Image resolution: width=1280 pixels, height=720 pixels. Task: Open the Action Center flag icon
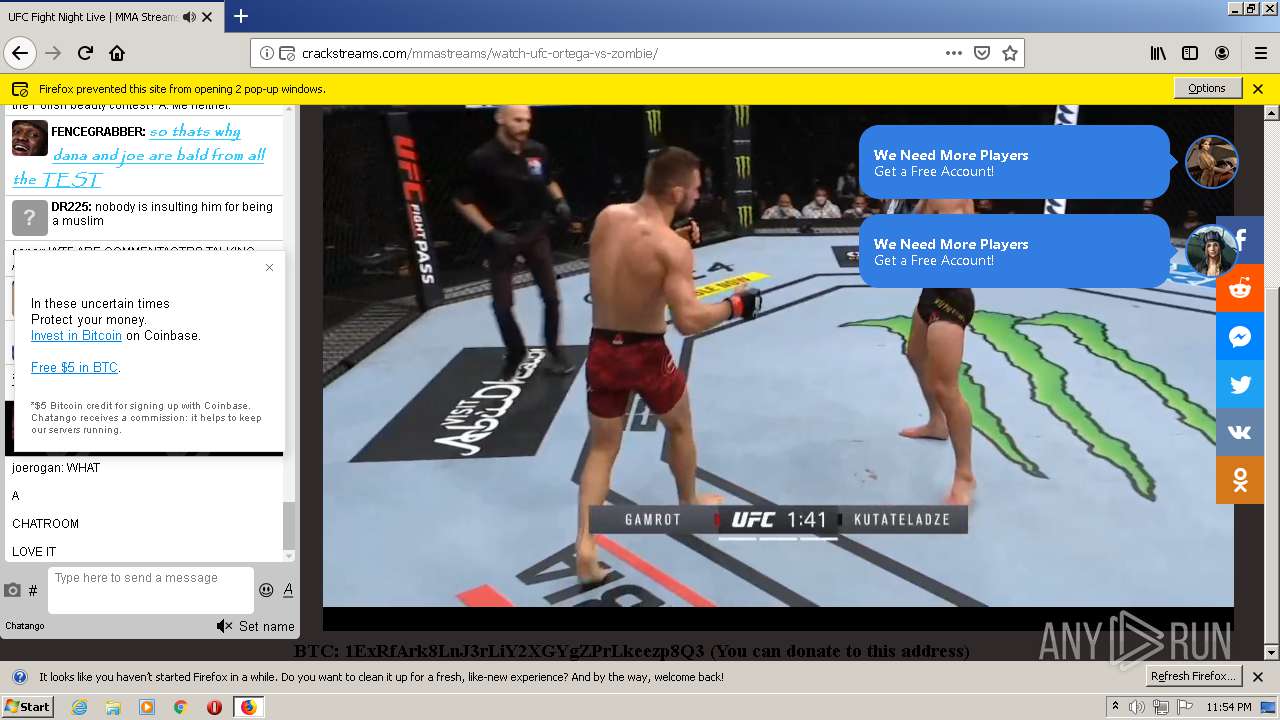click(x=1185, y=707)
